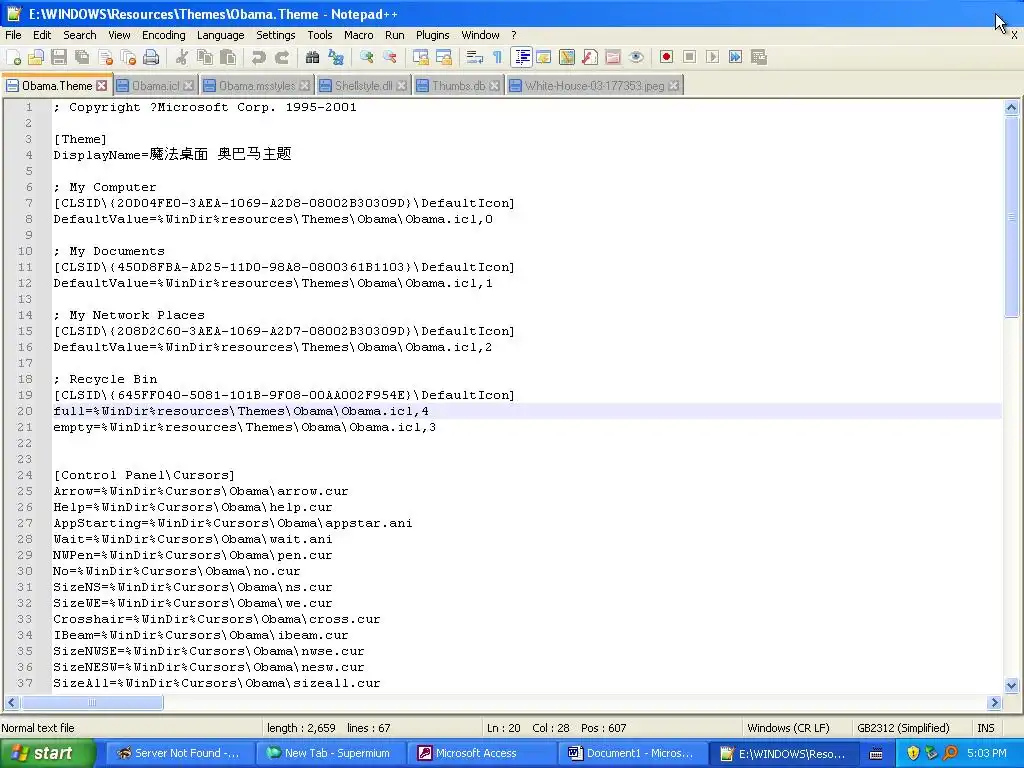Click line number 24 in margin
The image size is (1024, 768).
(x=25, y=475)
